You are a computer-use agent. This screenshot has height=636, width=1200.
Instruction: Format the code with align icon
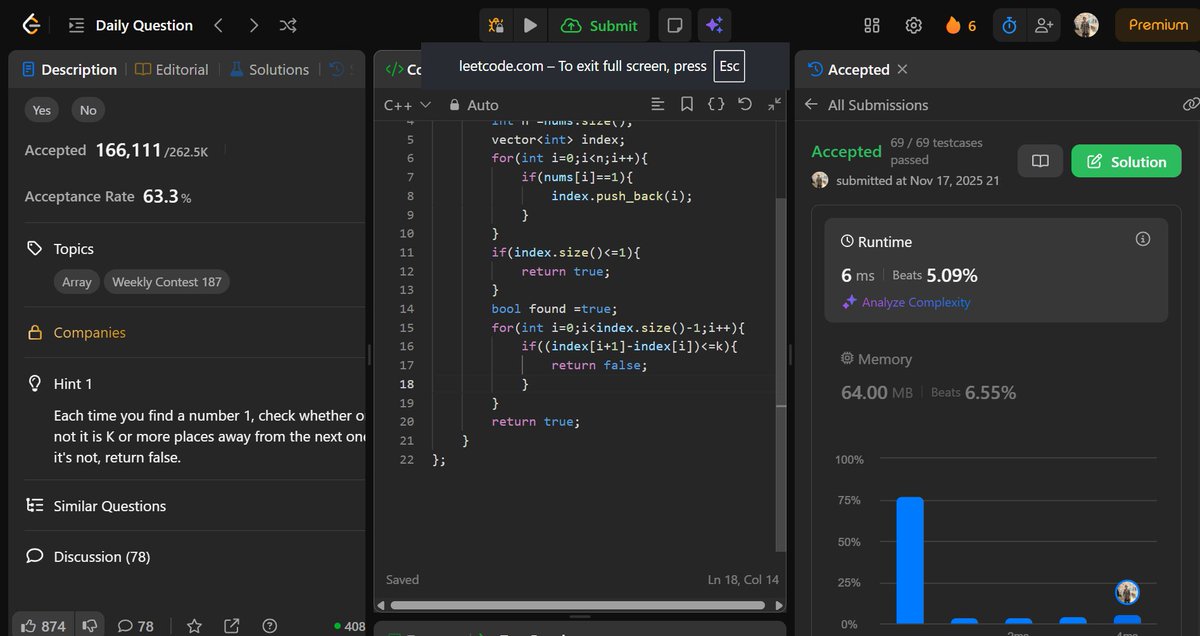[657, 104]
